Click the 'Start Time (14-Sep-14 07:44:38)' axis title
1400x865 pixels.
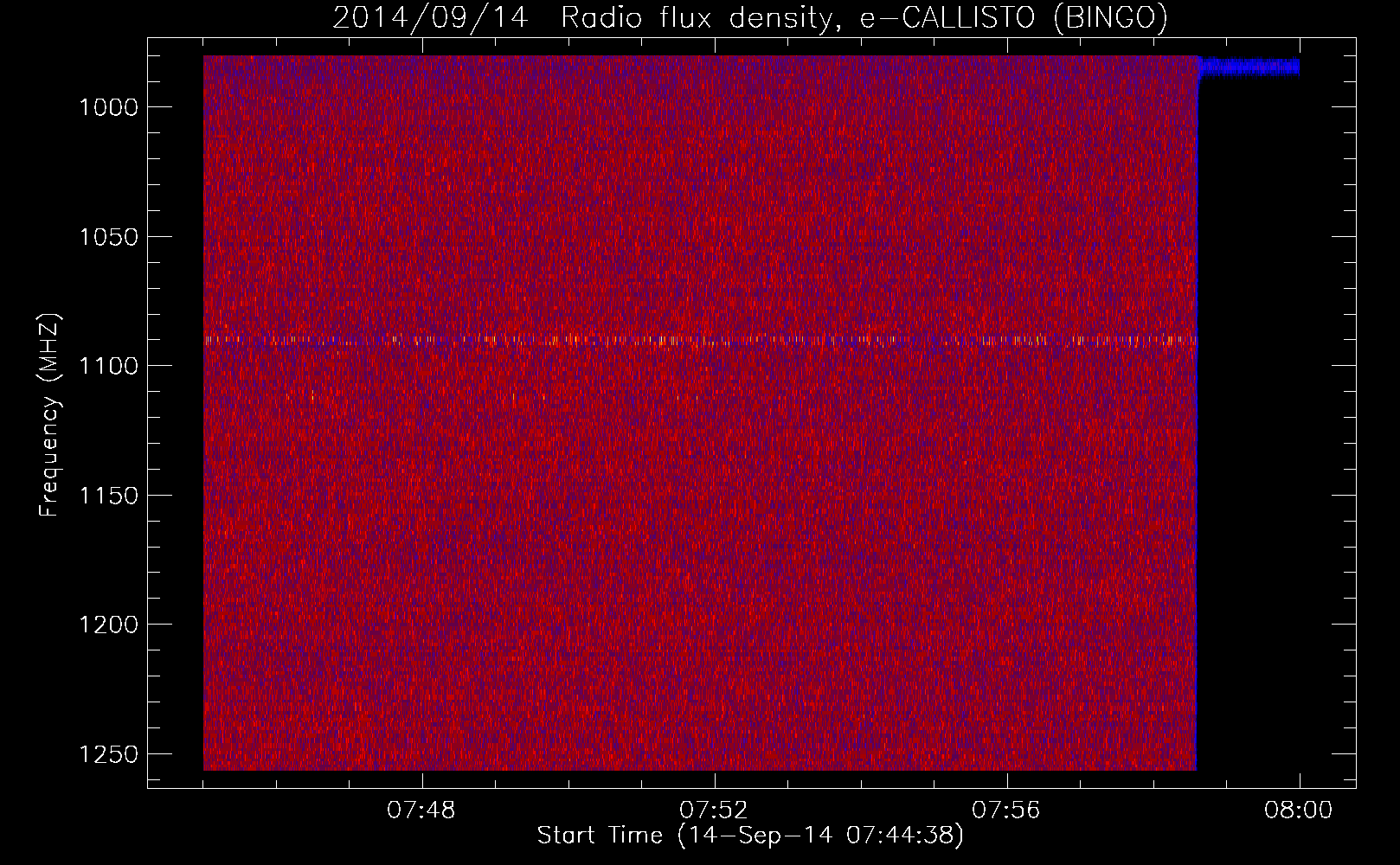750,836
